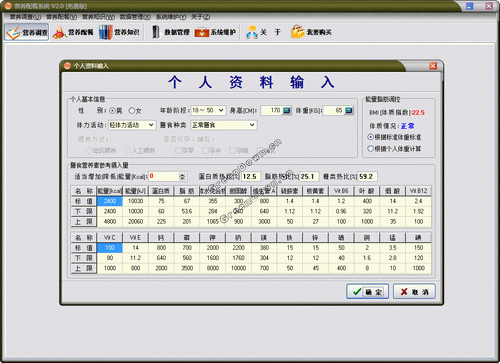Viewport: 500px width, 363px height.
Task: Click Vit E standard value 14 cell
Action: [135, 248]
